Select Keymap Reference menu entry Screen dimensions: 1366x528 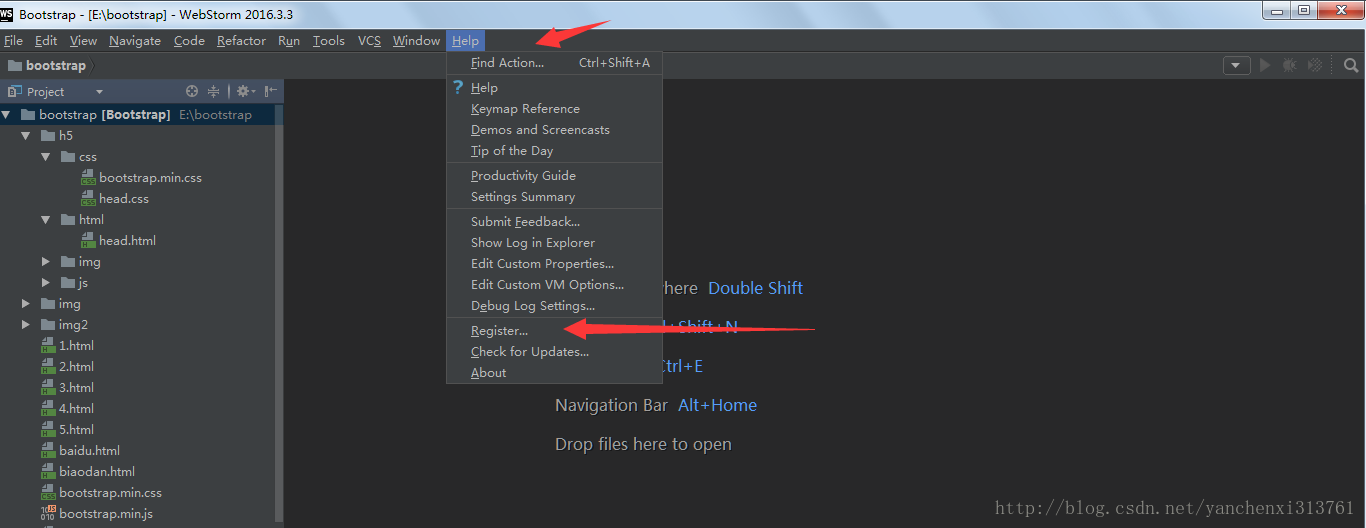coord(554,109)
